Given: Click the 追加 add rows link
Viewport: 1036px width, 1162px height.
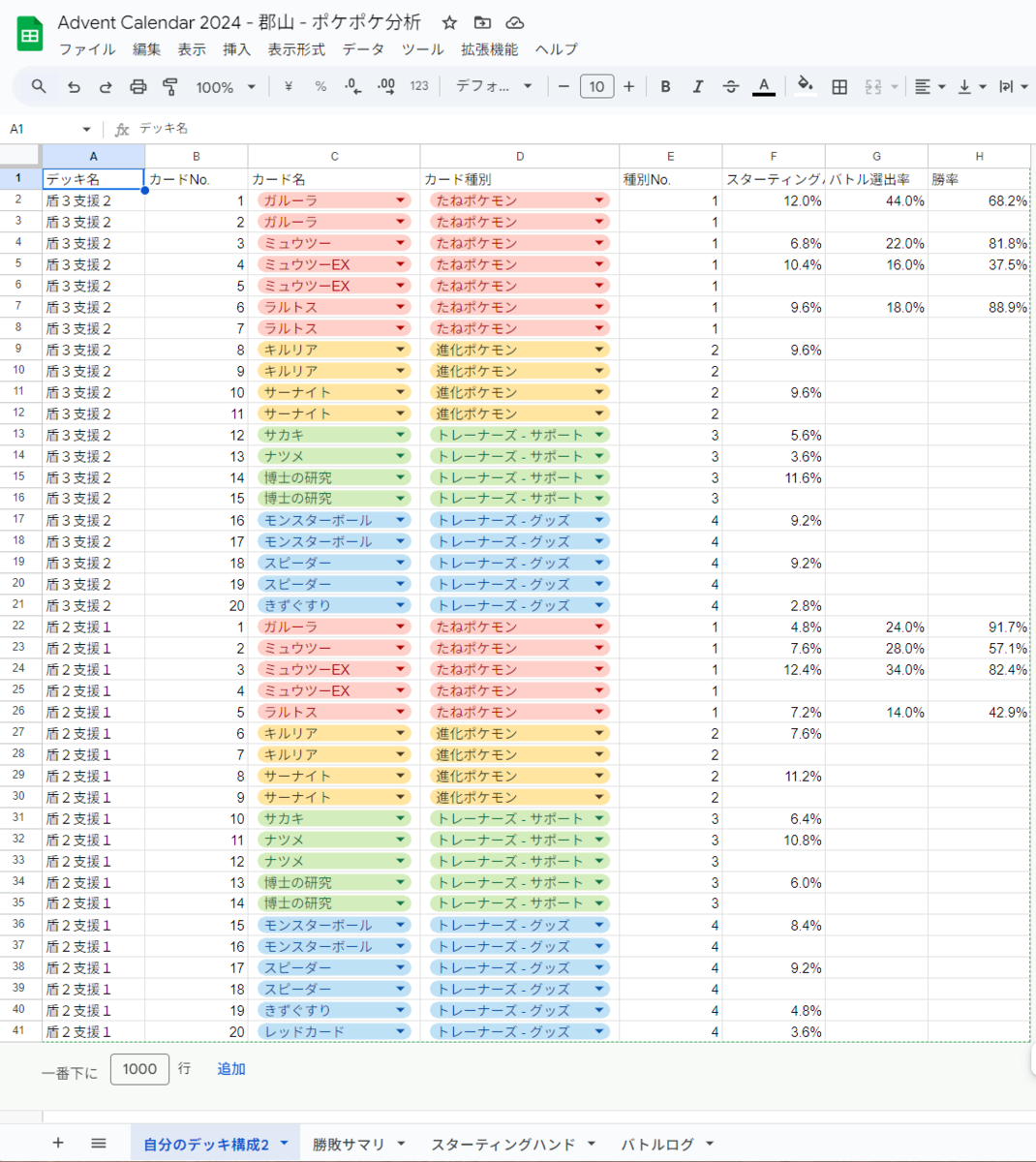Looking at the screenshot, I should click(230, 1069).
